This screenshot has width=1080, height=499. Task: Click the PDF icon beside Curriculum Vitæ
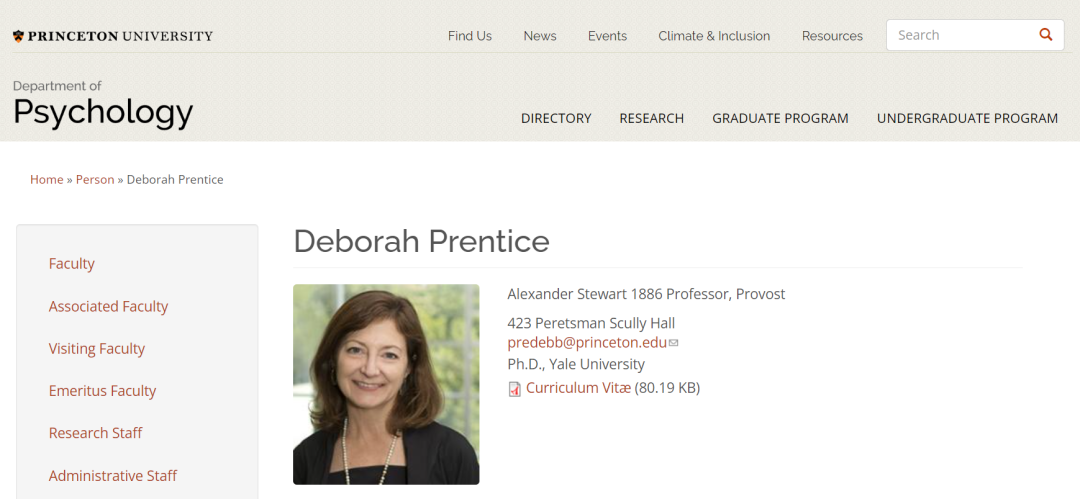(515, 389)
